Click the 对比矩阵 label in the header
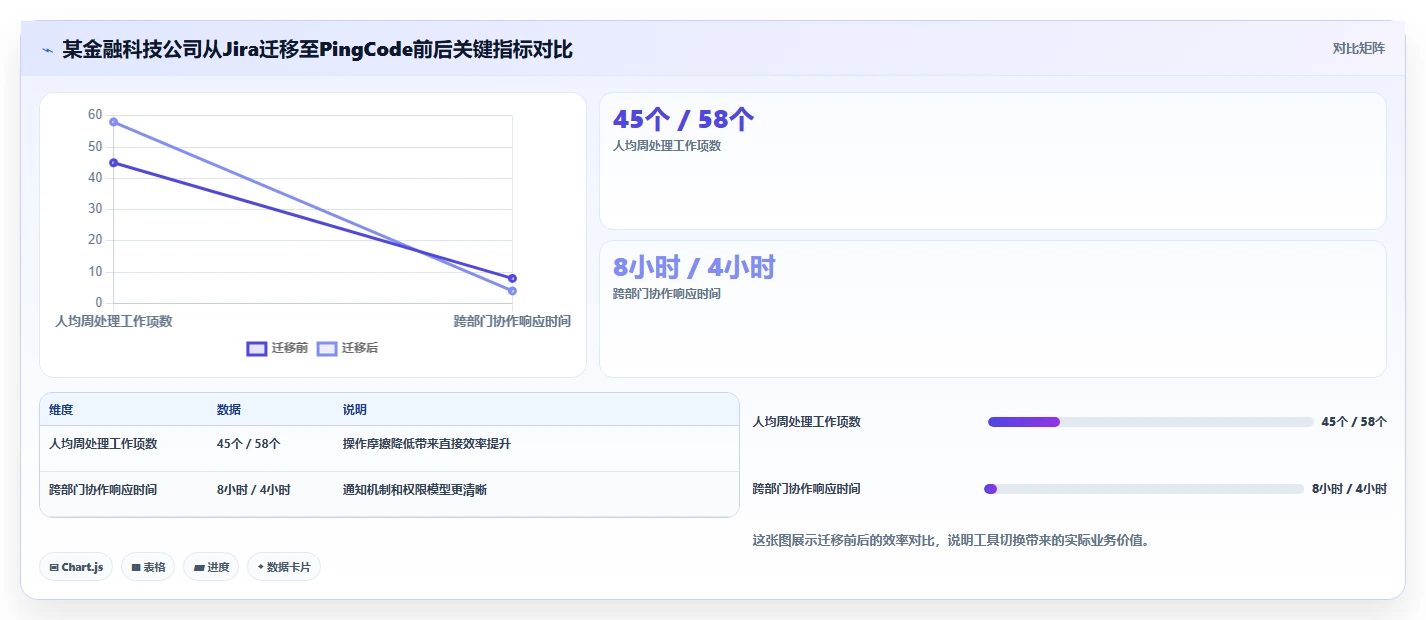The width and height of the screenshot is (1426, 620). click(1359, 48)
